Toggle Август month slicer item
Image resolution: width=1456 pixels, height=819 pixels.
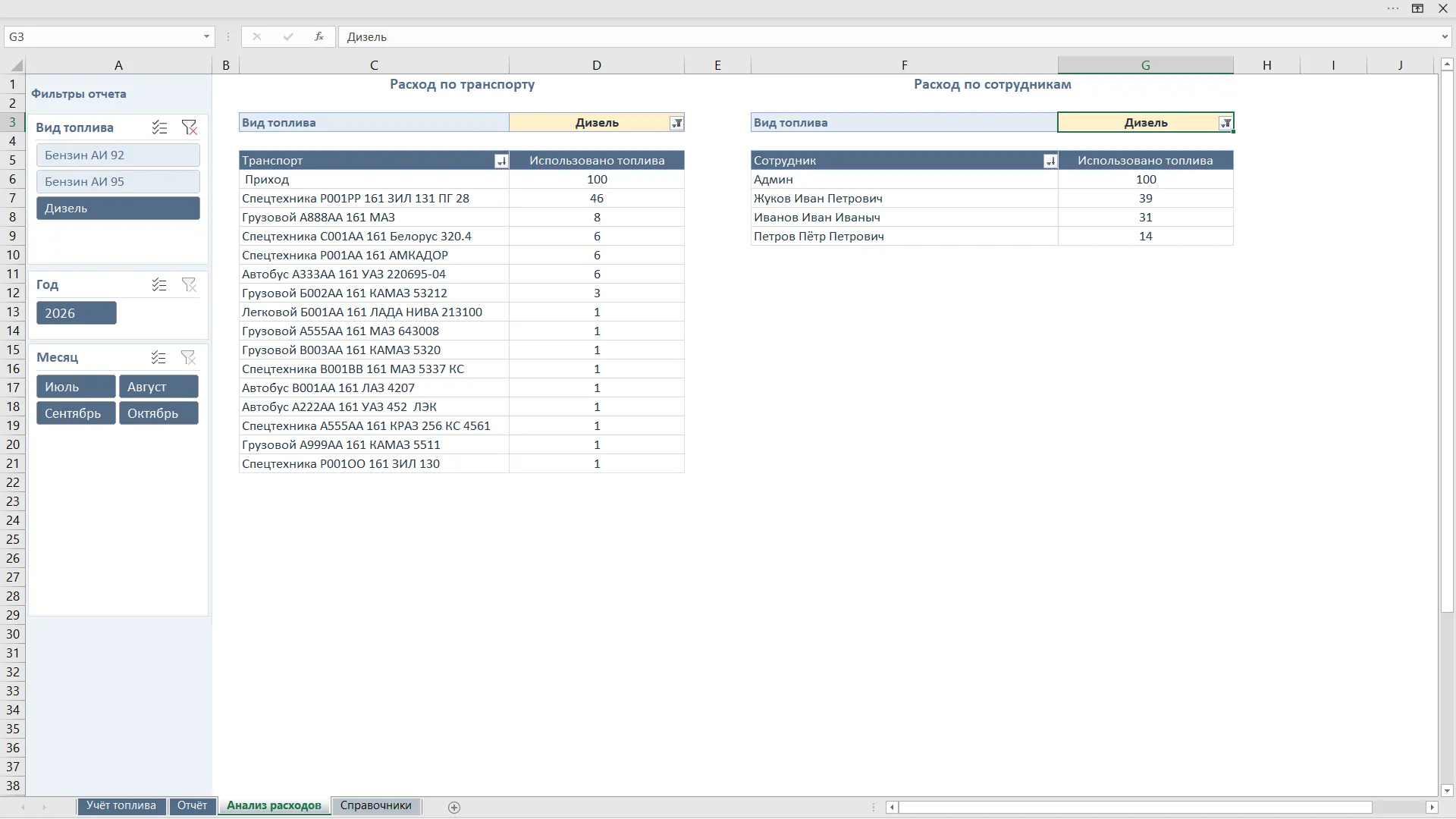(158, 387)
